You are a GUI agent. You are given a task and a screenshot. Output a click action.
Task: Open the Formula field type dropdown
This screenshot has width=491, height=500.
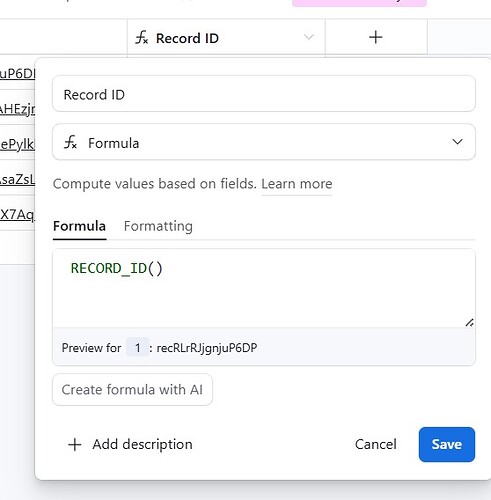pos(264,142)
